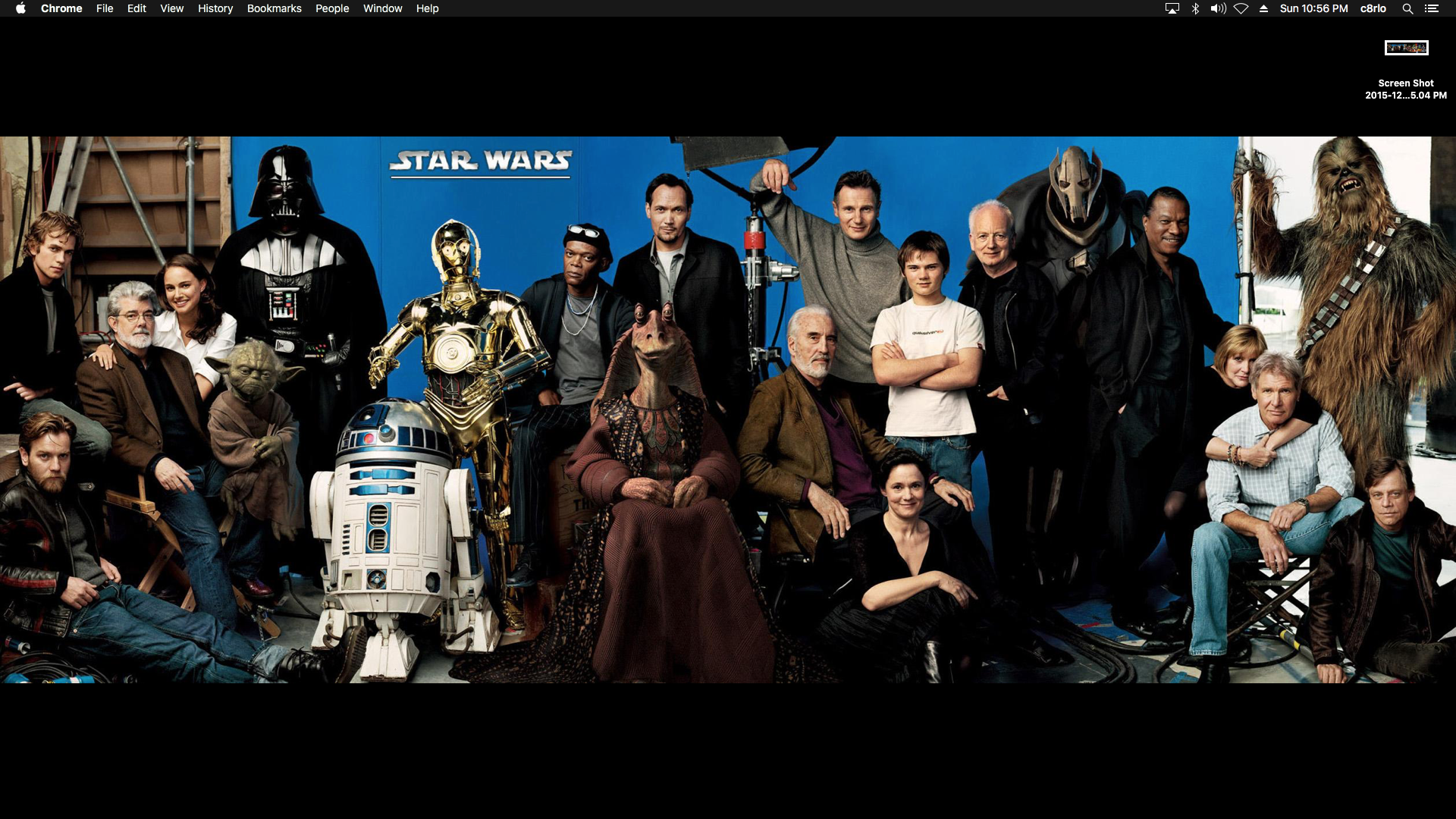Click the Wi-Fi status icon
This screenshot has height=819, width=1456.
[x=1241, y=8]
